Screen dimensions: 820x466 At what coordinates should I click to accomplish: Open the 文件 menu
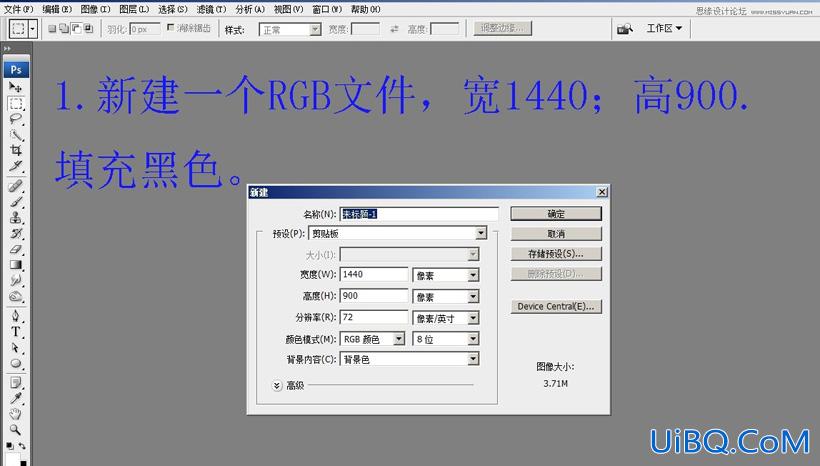pos(18,9)
